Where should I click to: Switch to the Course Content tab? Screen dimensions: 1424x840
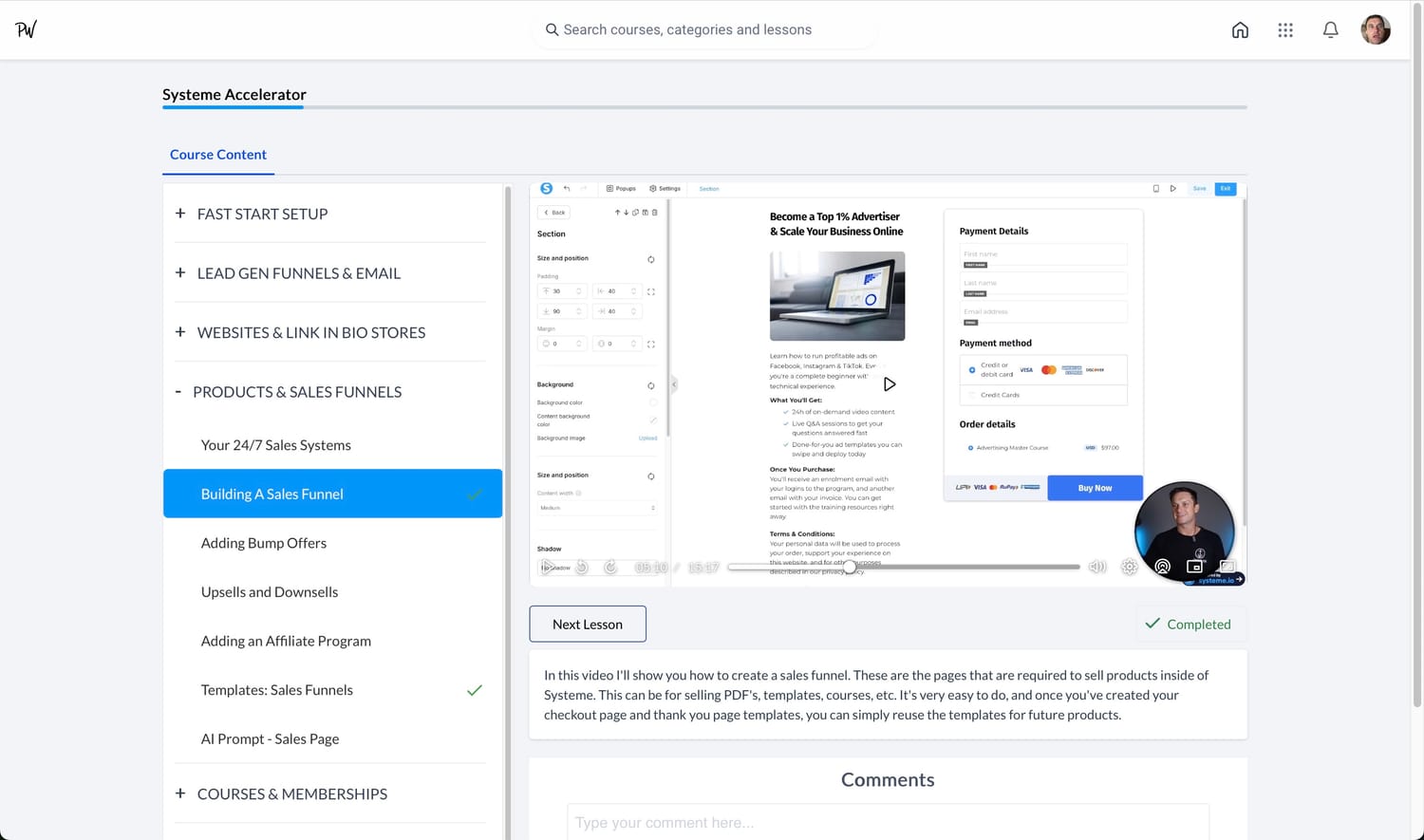coord(218,155)
